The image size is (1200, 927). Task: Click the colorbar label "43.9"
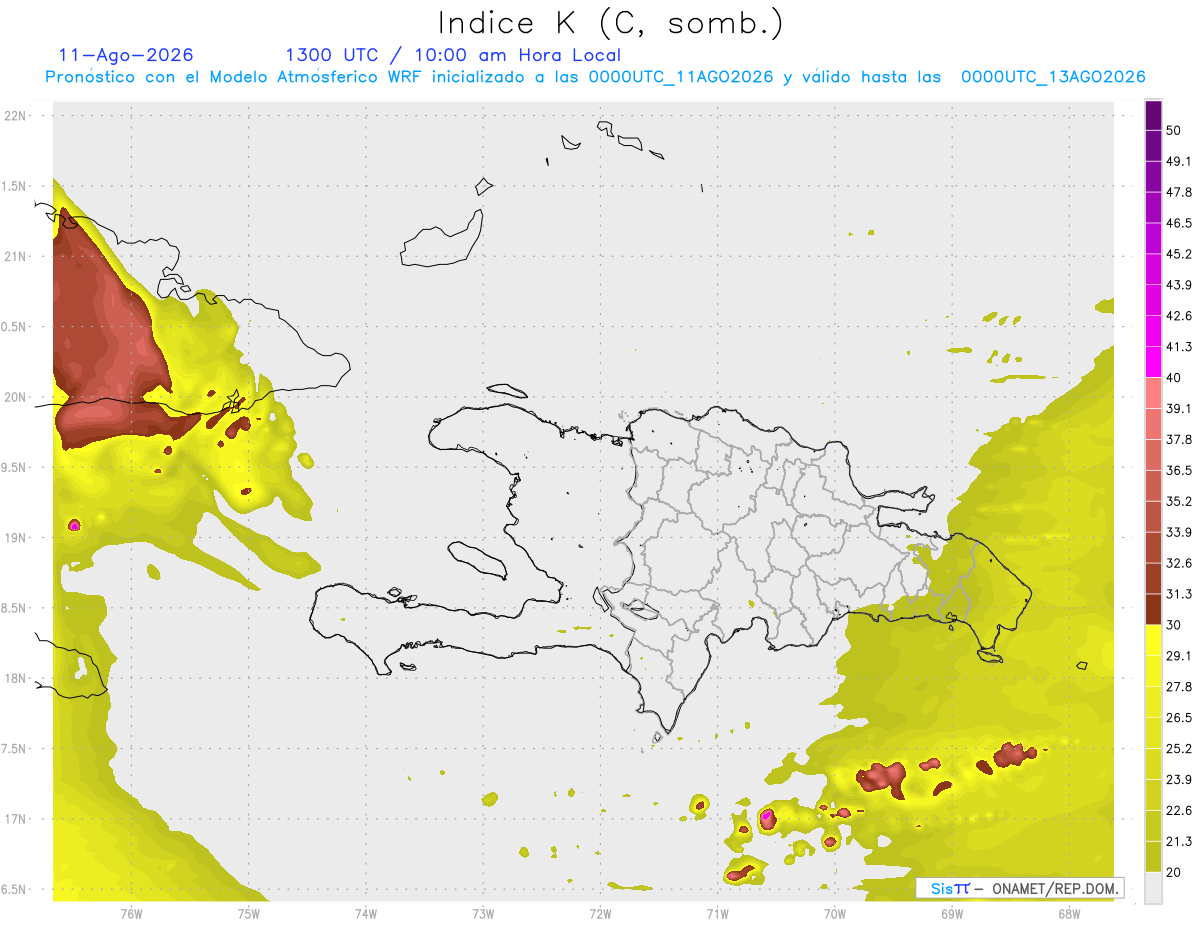1179,285
